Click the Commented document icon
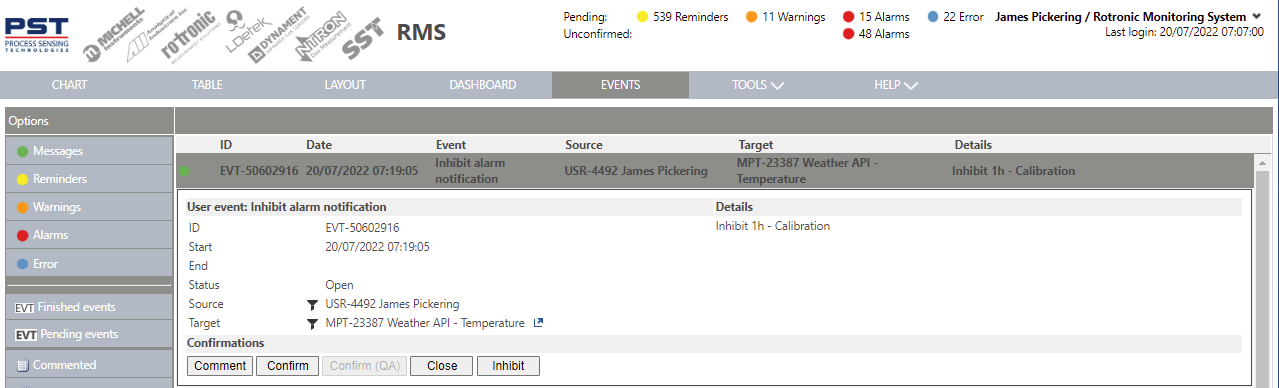Image resolution: width=1279 pixels, height=388 pixels. tap(23, 365)
